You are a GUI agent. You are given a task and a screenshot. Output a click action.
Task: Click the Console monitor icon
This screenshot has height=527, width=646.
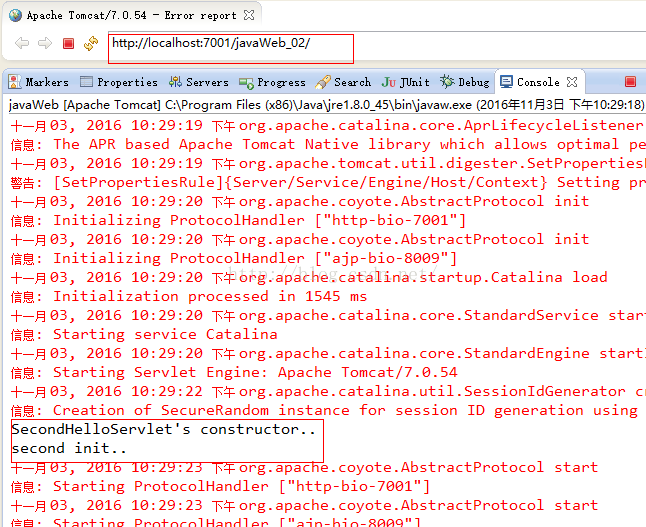[506, 82]
